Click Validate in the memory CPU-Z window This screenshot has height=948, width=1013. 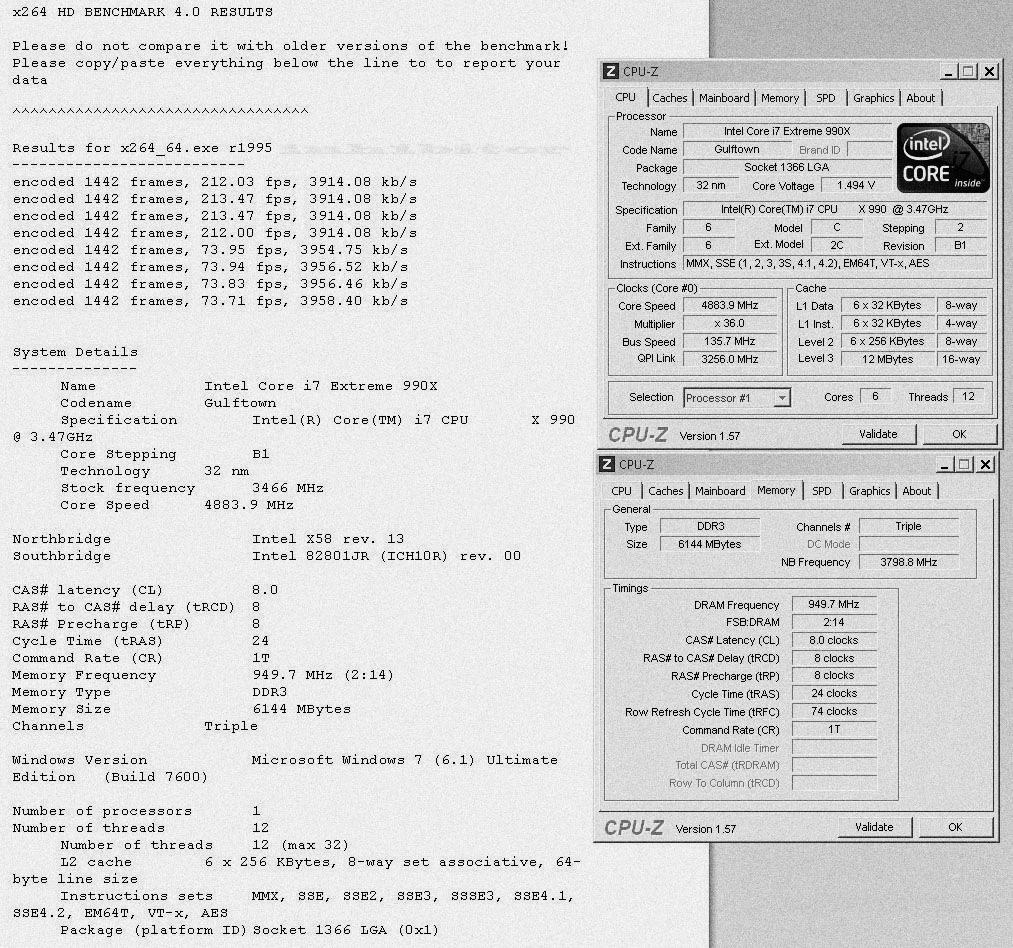click(875, 827)
